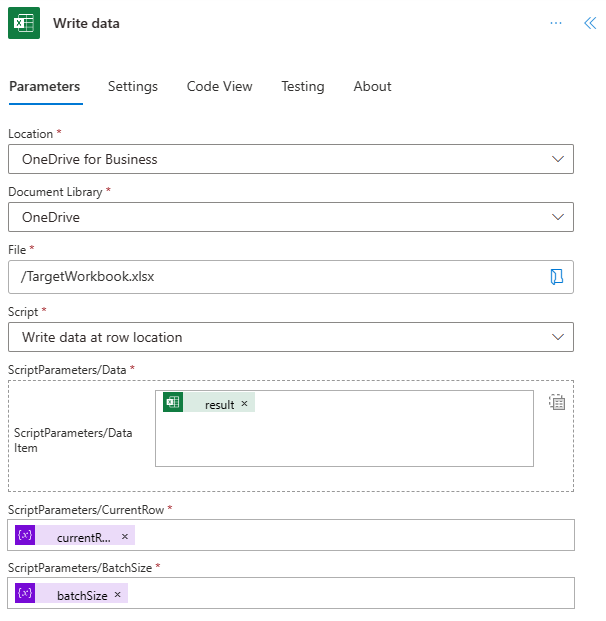Remove the result token
Viewport: 606px width, 621px height.
[x=244, y=404]
